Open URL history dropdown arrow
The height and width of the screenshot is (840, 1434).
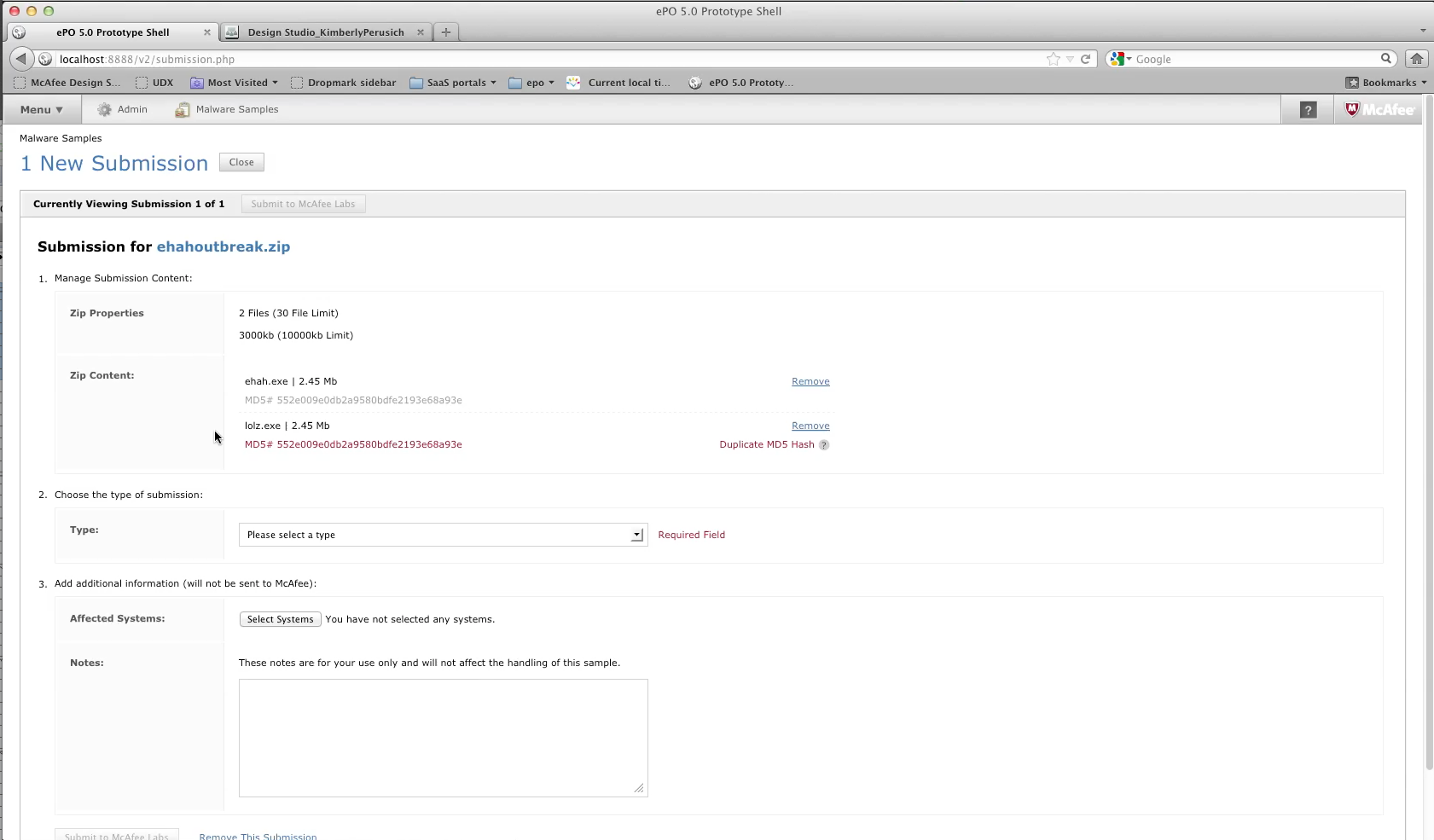click(1070, 59)
